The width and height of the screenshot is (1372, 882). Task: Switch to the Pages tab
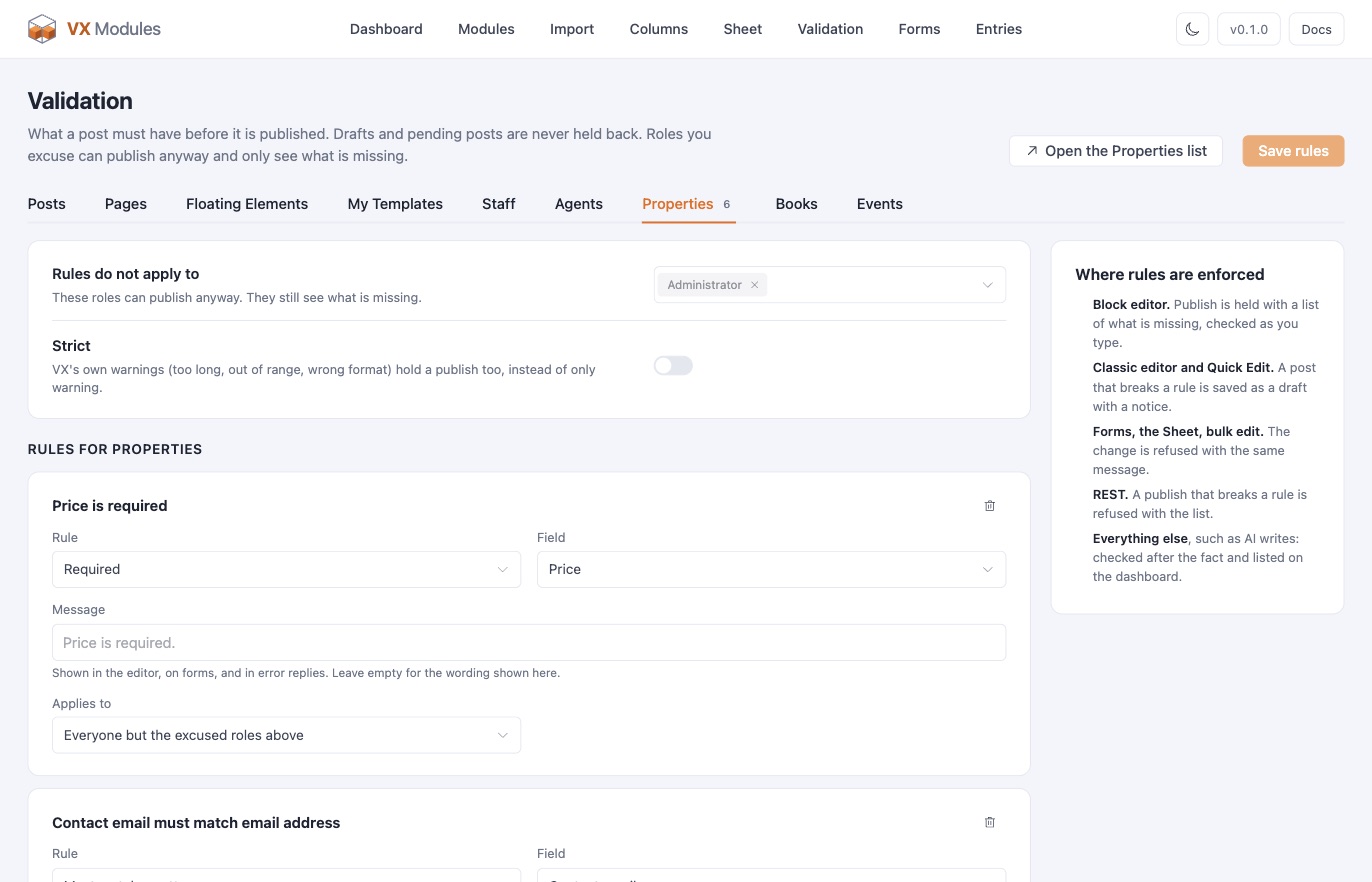point(126,204)
